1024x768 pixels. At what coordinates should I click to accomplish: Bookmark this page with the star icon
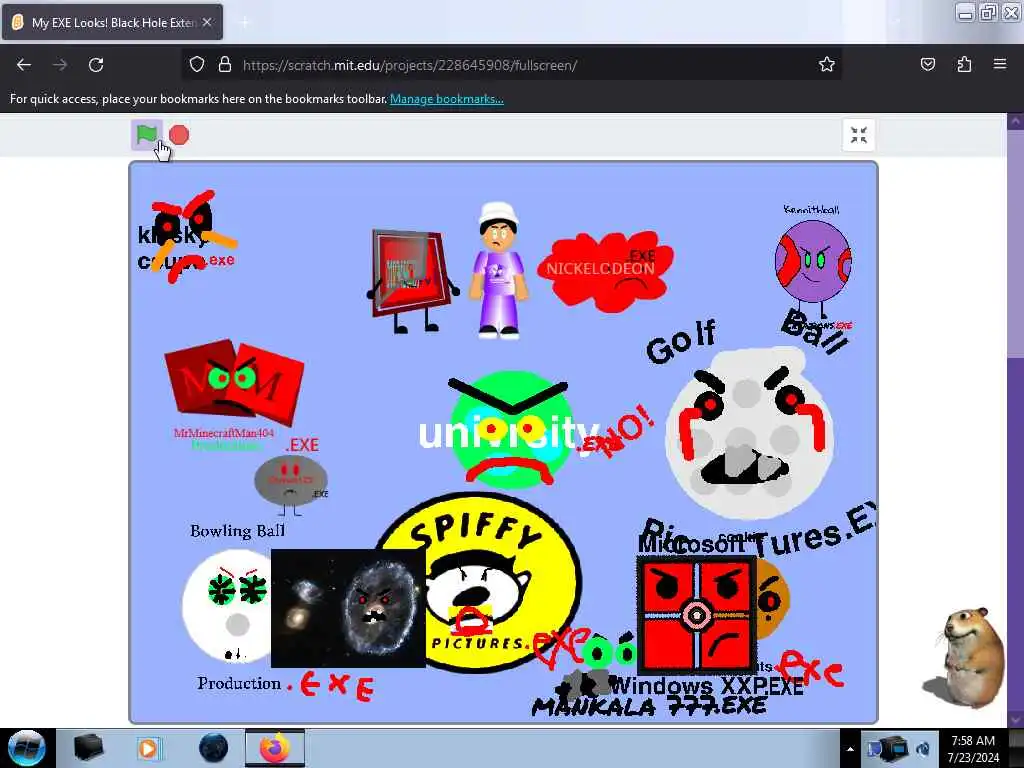click(827, 65)
